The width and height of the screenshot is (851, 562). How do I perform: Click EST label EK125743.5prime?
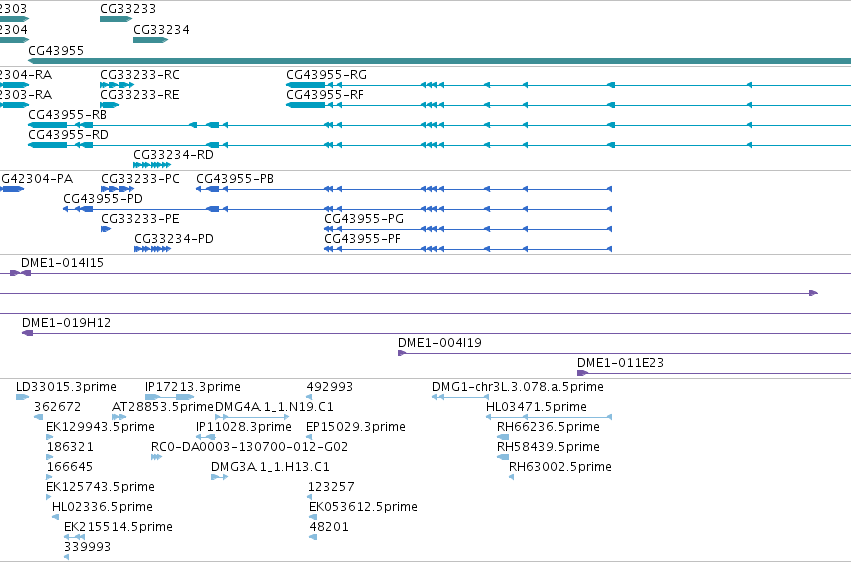click(100, 488)
